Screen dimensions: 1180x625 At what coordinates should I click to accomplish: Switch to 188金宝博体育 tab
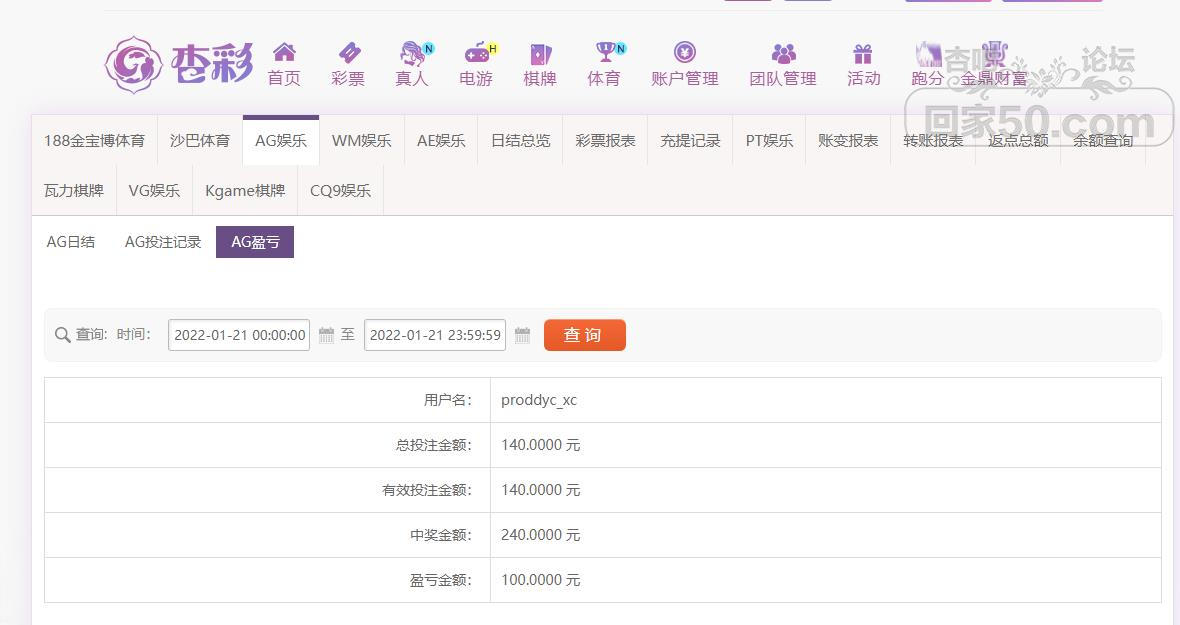[94, 141]
